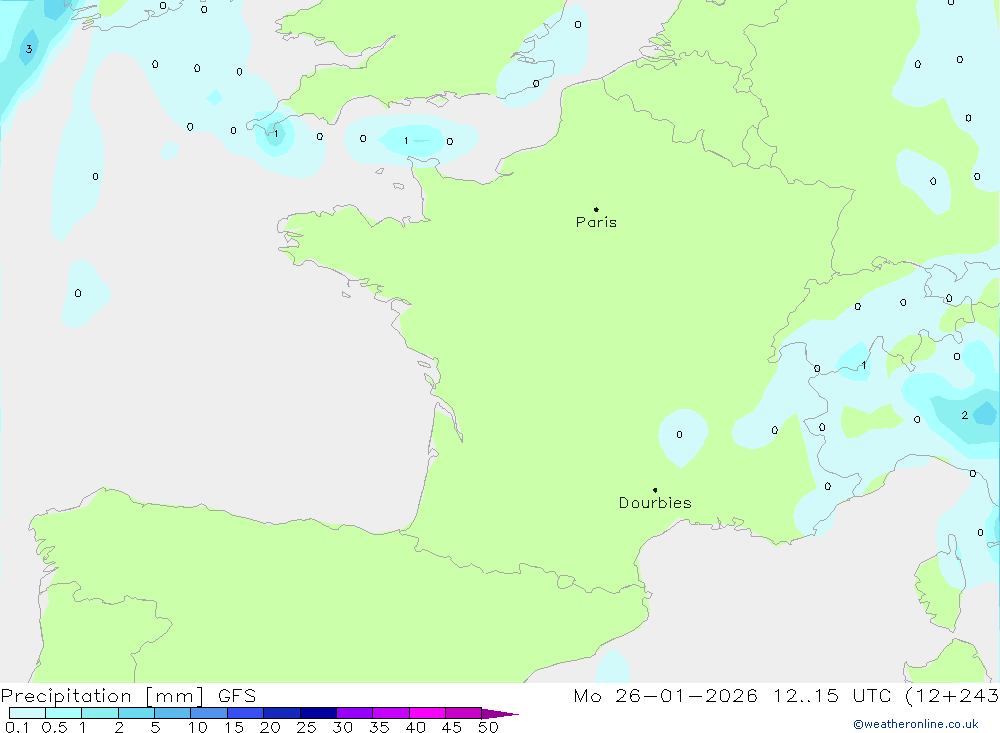Click the 40–45 mm magenta legend box
This screenshot has width=1000, height=733.
[427, 713]
